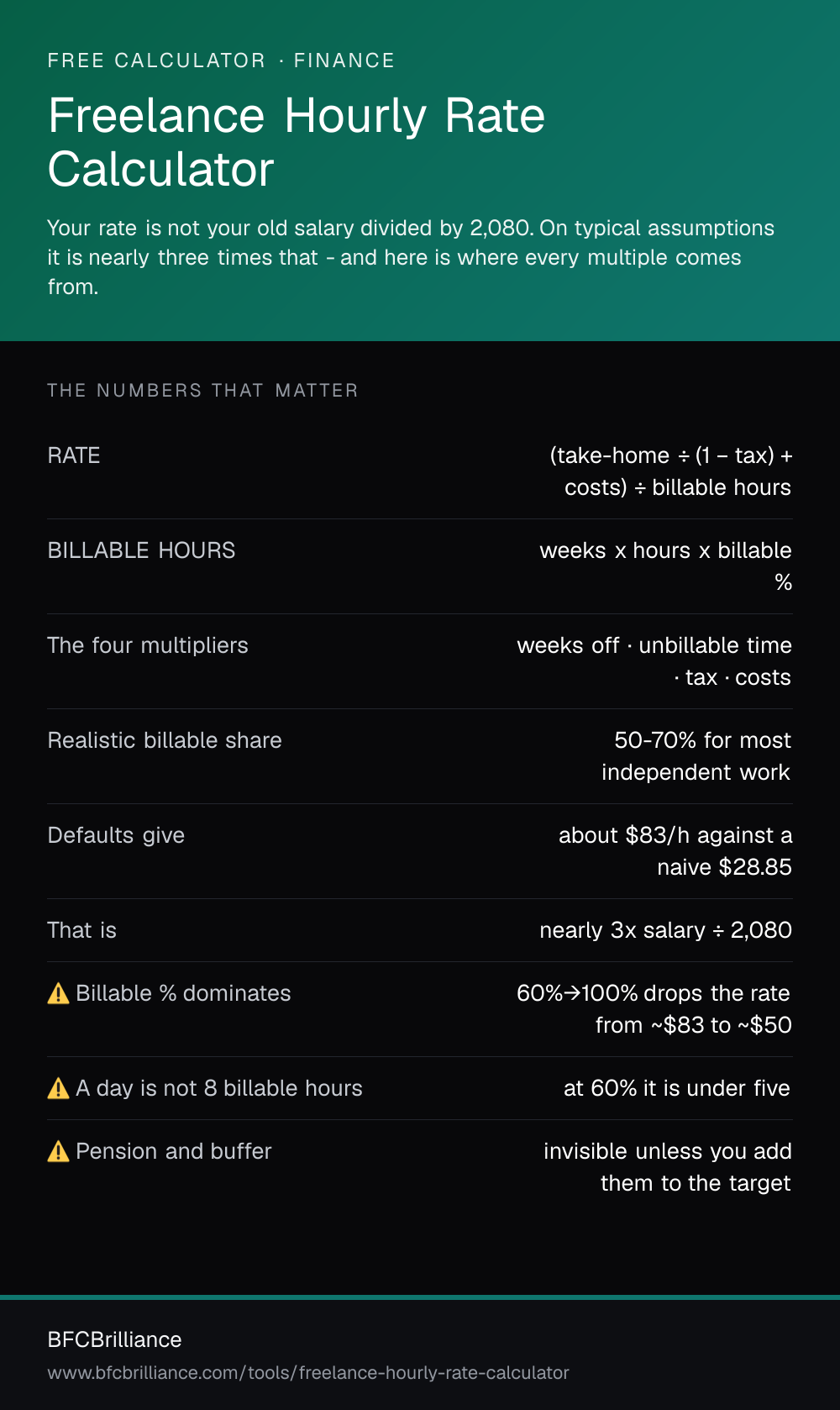The image size is (840, 1410).
Task: Click warning icon beside Billable % dominates
Action: (58, 993)
